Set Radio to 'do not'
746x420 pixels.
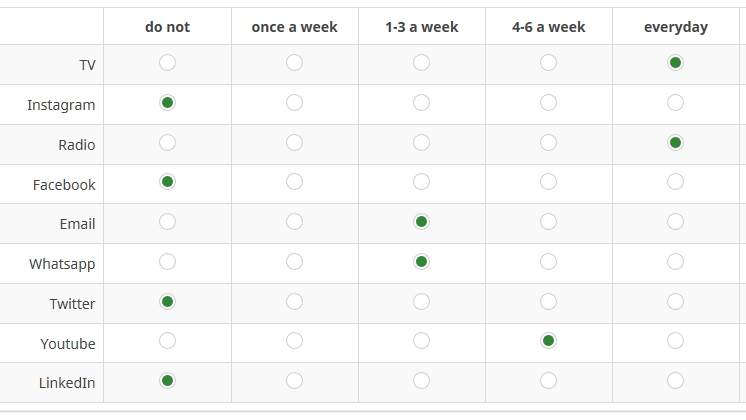167,143
